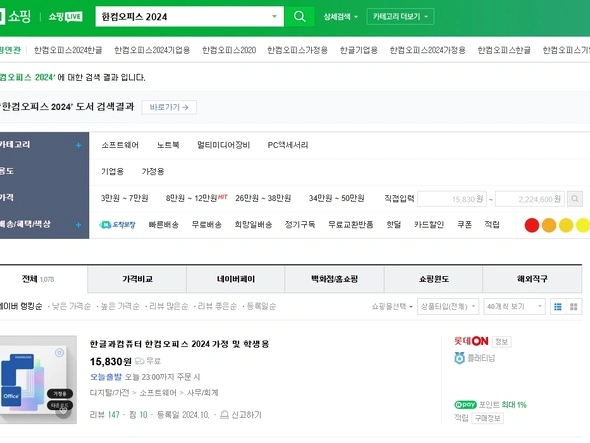This screenshot has width=590, height=443.
Task: Select the orange color swatch
Action: click(549, 225)
